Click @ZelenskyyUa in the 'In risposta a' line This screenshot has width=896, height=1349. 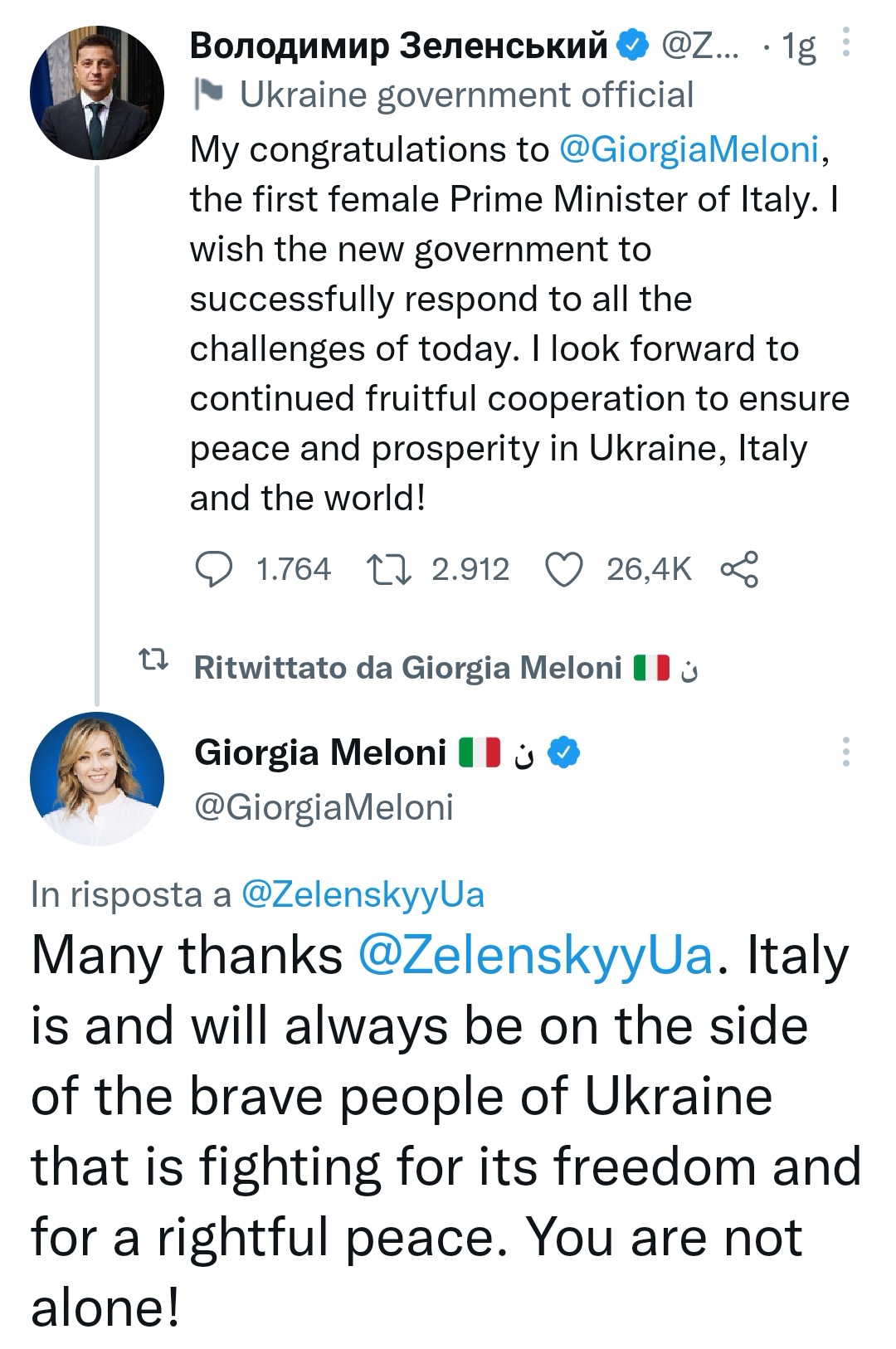(x=362, y=894)
